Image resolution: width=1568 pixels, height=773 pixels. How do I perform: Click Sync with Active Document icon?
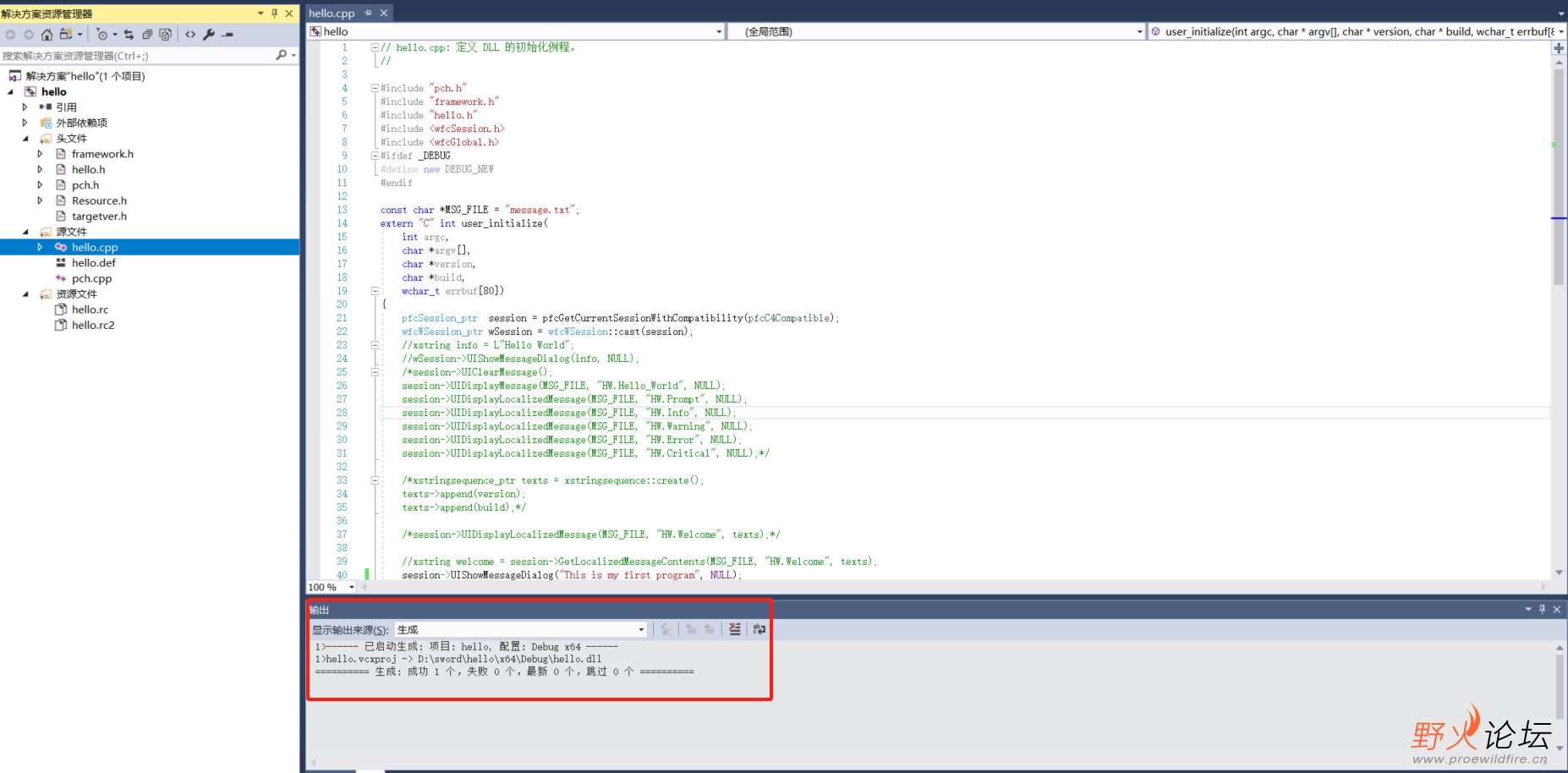point(129,35)
